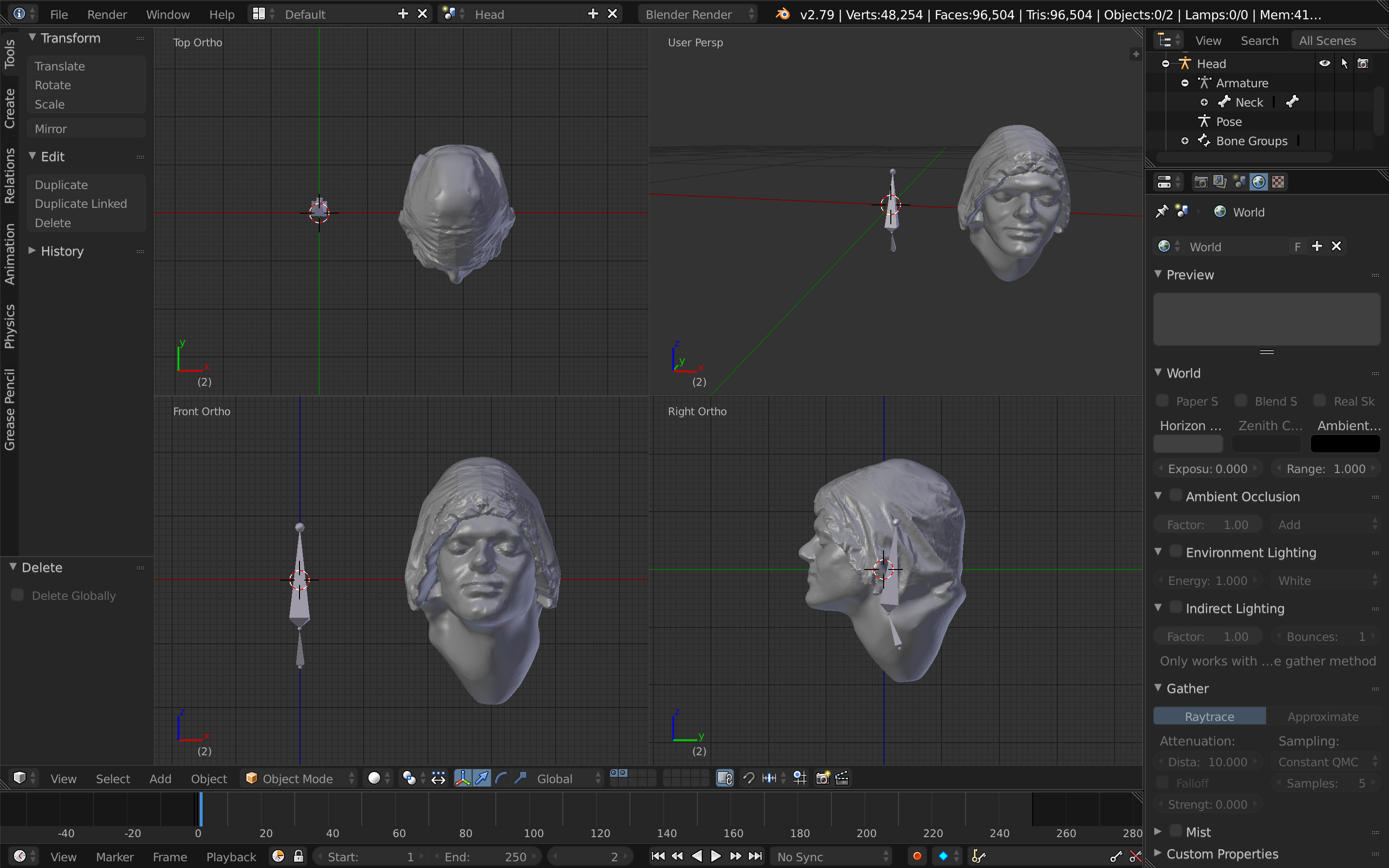Click the Rotate button

point(86,85)
